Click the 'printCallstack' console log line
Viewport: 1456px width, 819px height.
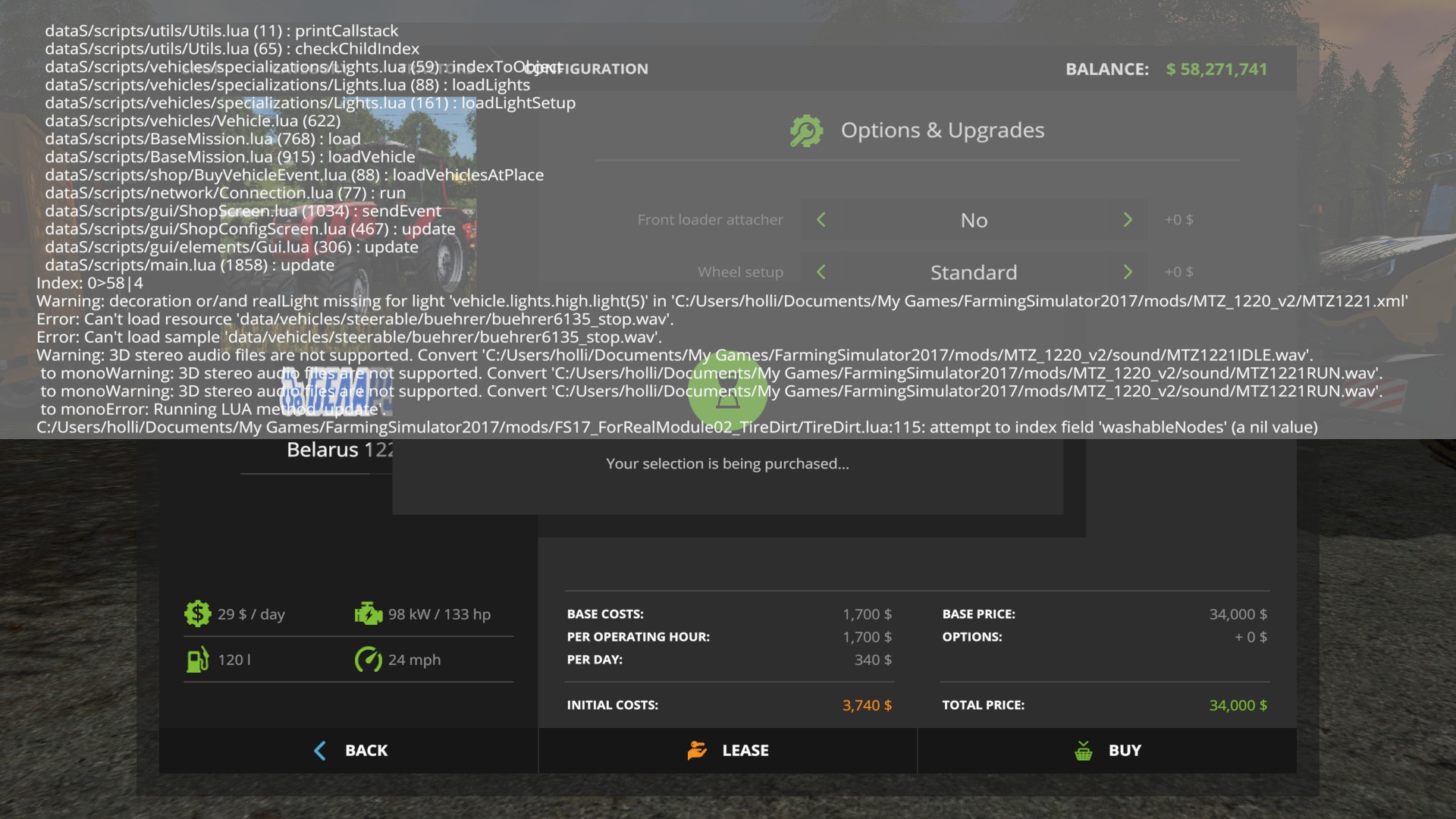point(221,30)
